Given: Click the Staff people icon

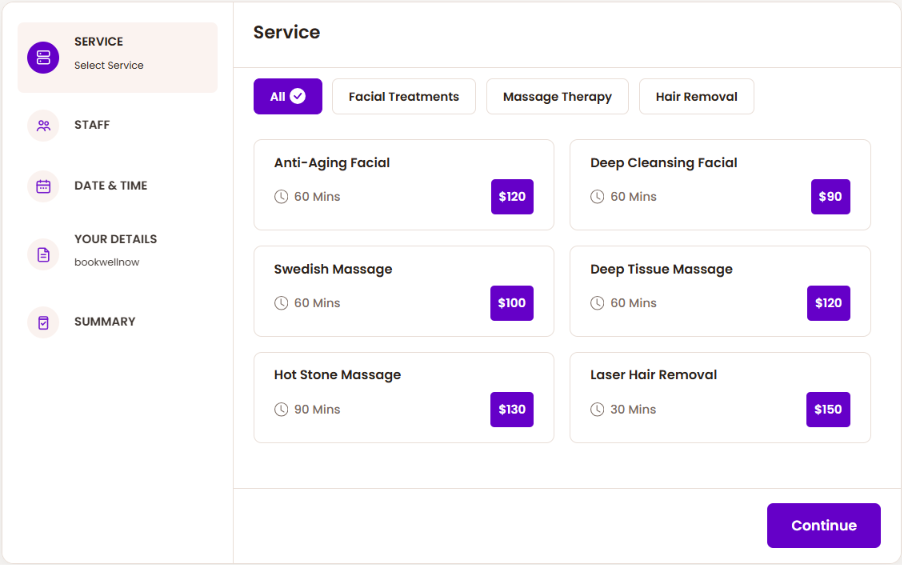Looking at the screenshot, I should (x=43, y=125).
